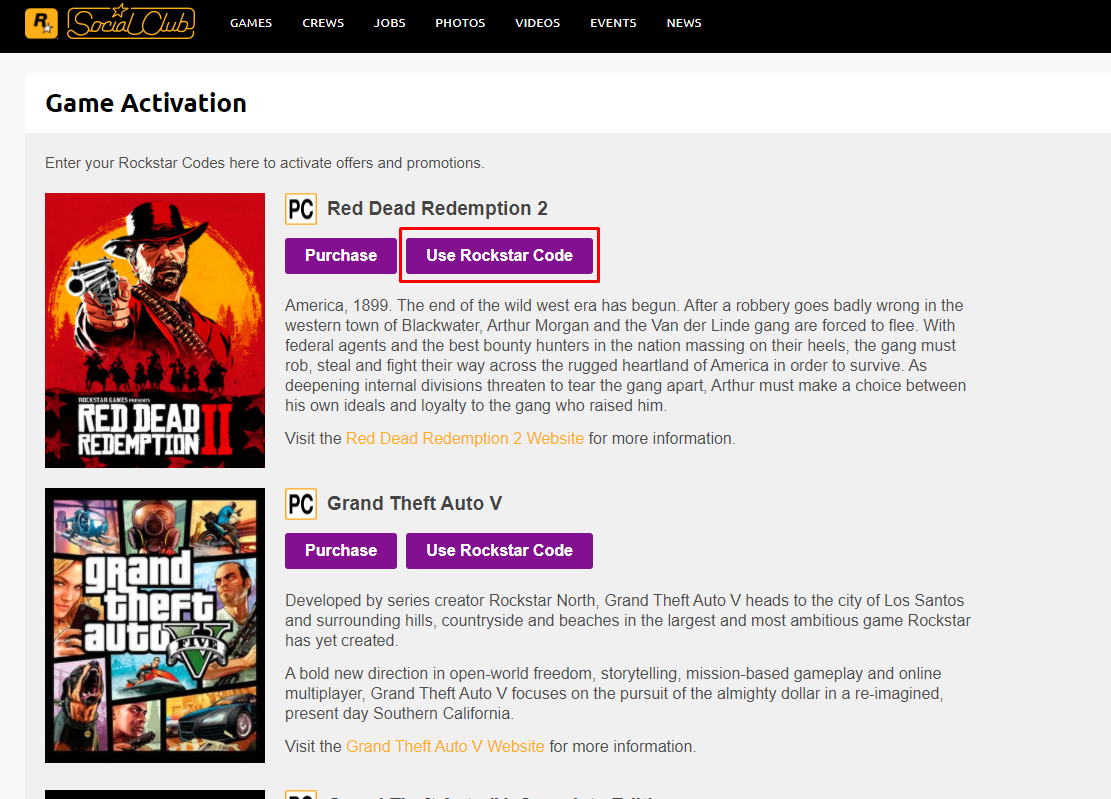Image resolution: width=1111 pixels, height=799 pixels.
Task: Open the Games menu
Action: [251, 23]
